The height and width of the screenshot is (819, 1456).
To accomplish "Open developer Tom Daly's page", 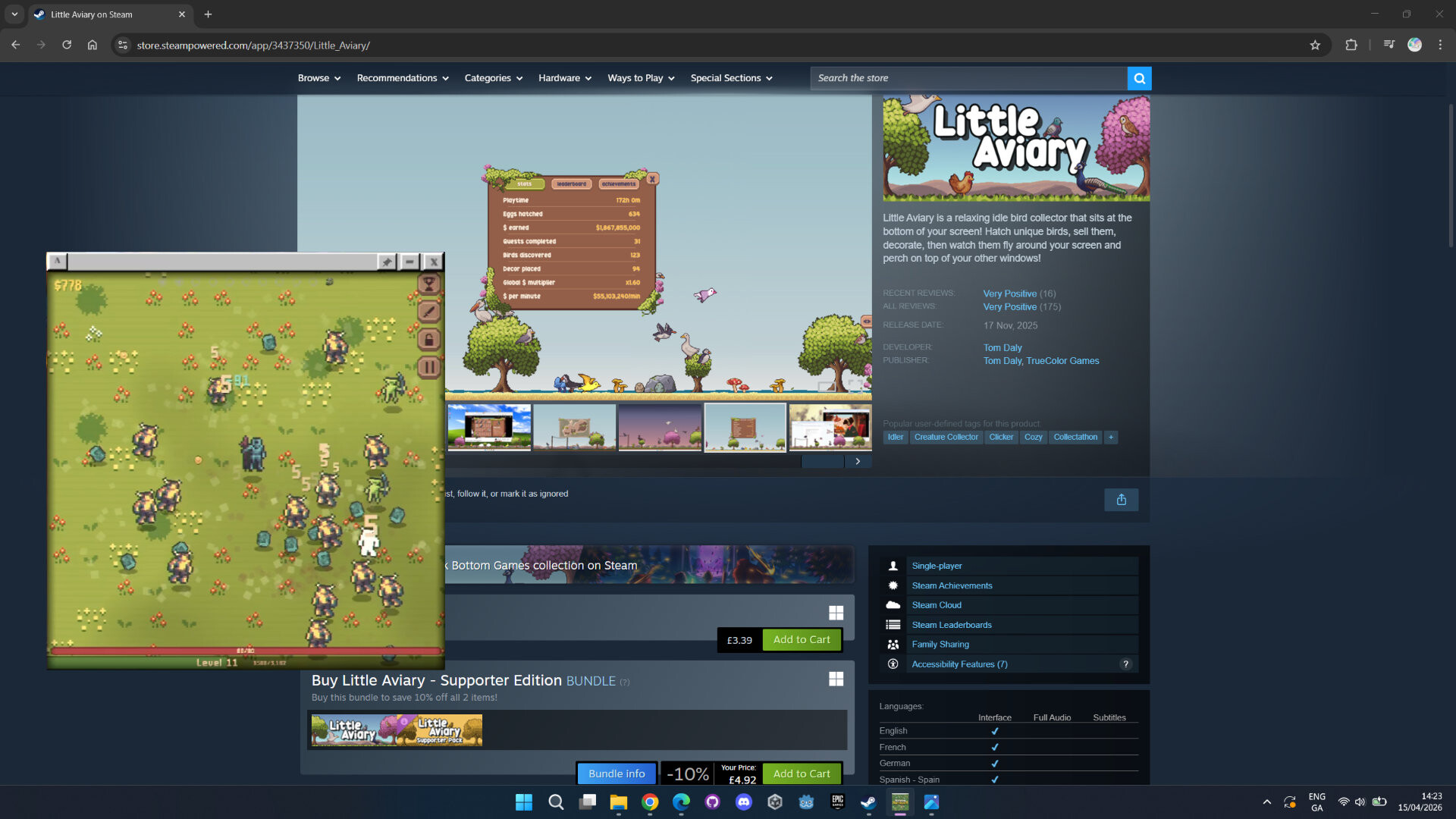I will [1003, 348].
